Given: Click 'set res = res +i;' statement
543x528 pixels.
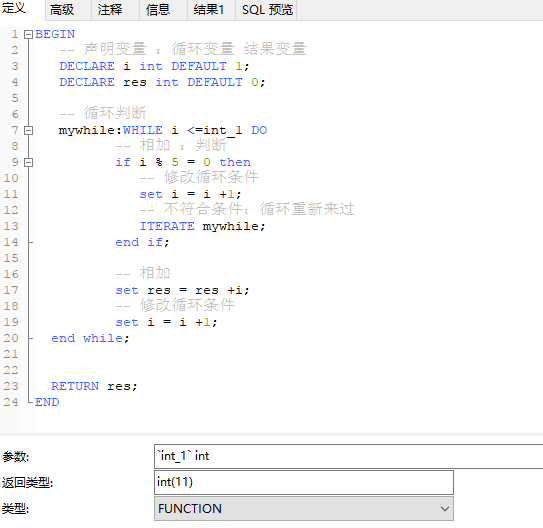Looking at the screenshot, I should click(x=182, y=290).
